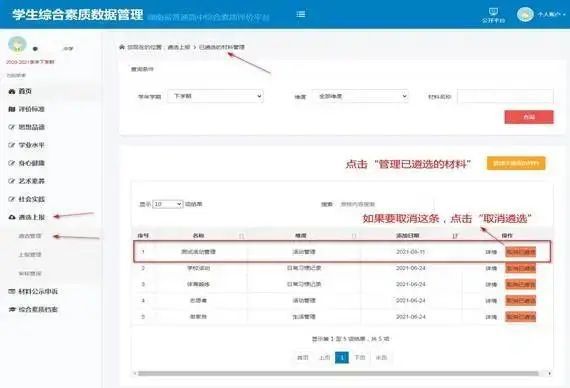Open 社会实践 in the sidebar menu
The width and height of the screenshot is (570, 388).
(x=32, y=199)
